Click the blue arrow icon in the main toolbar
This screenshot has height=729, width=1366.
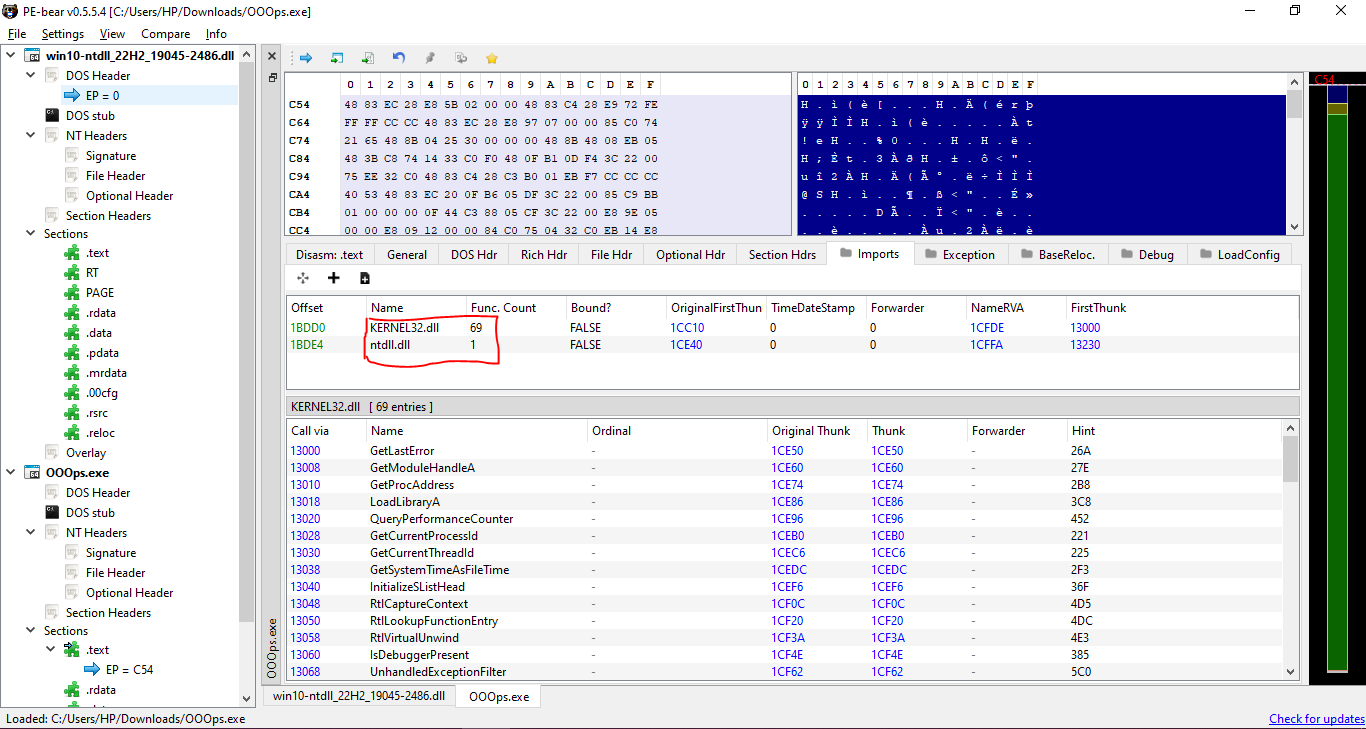coord(306,58)
